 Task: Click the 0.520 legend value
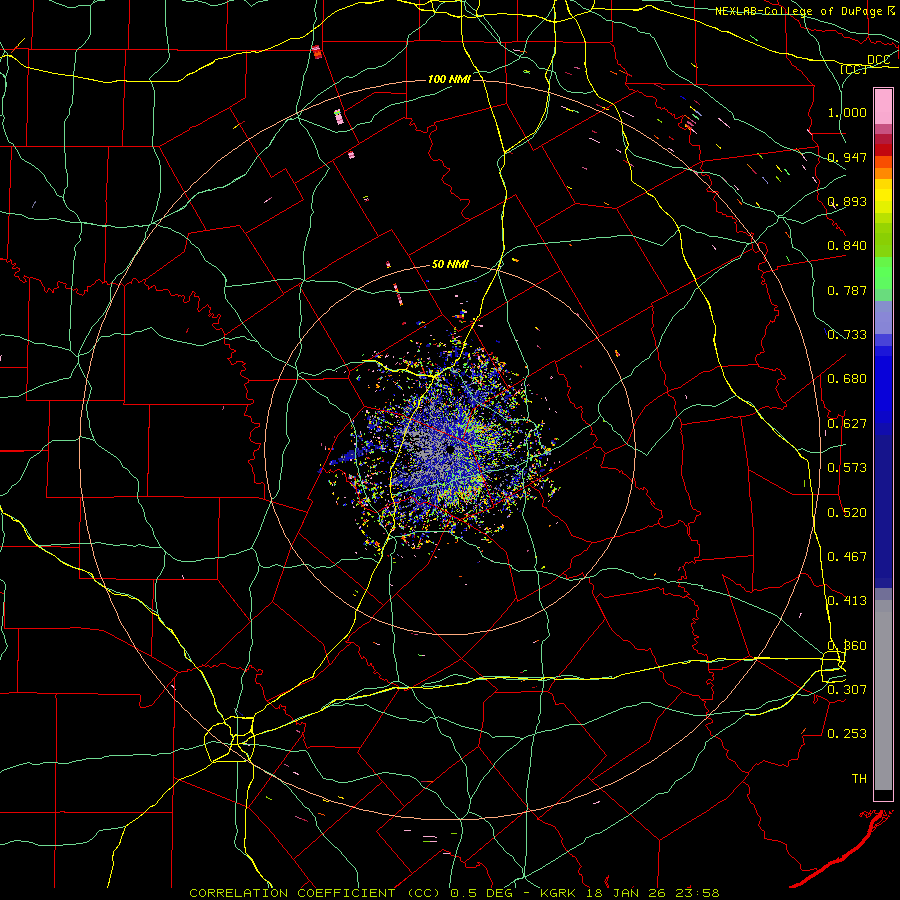(x=847, y=513)
